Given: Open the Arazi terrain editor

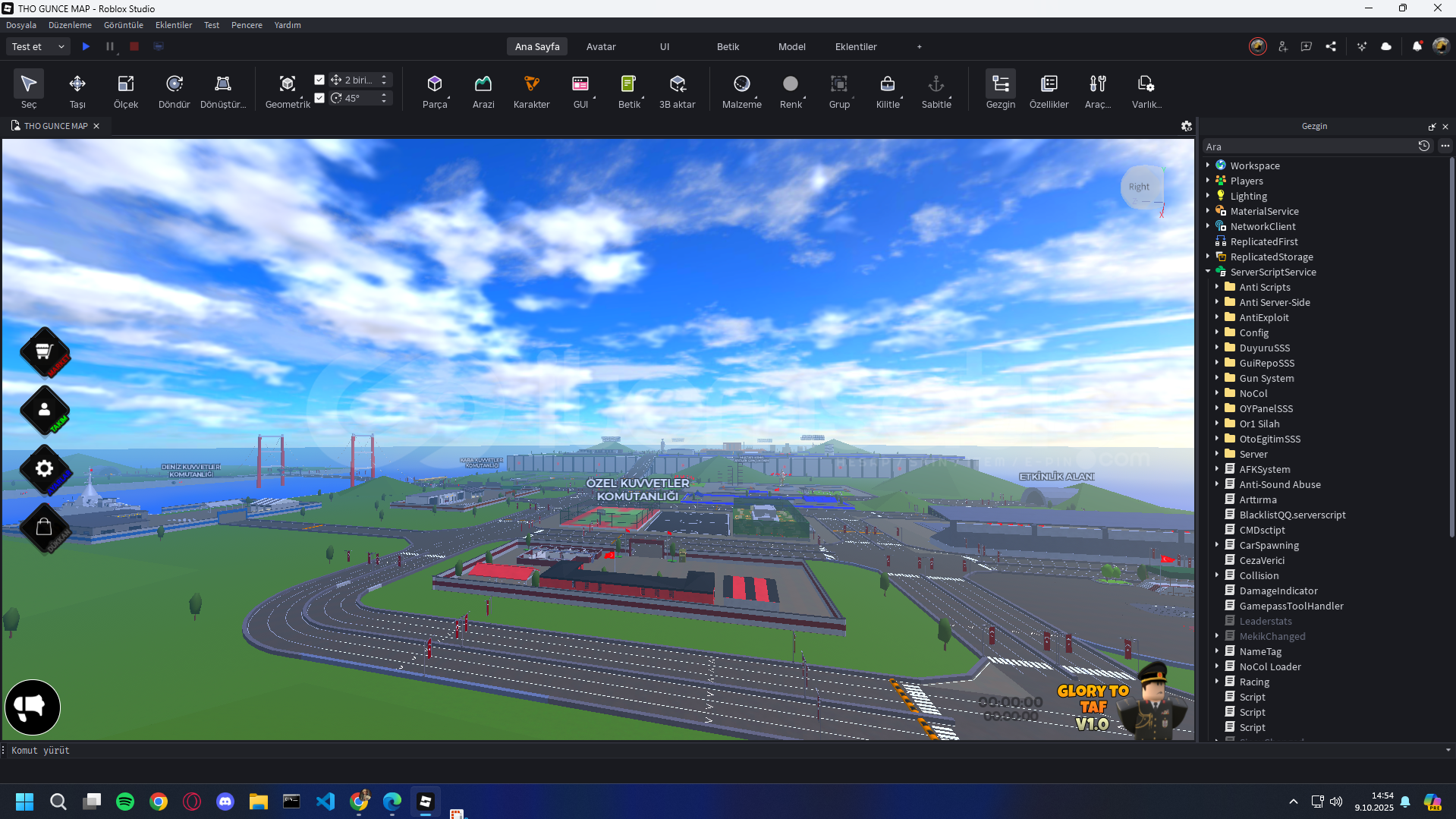Looking at the screenshot, I should [x=483, y=90].
